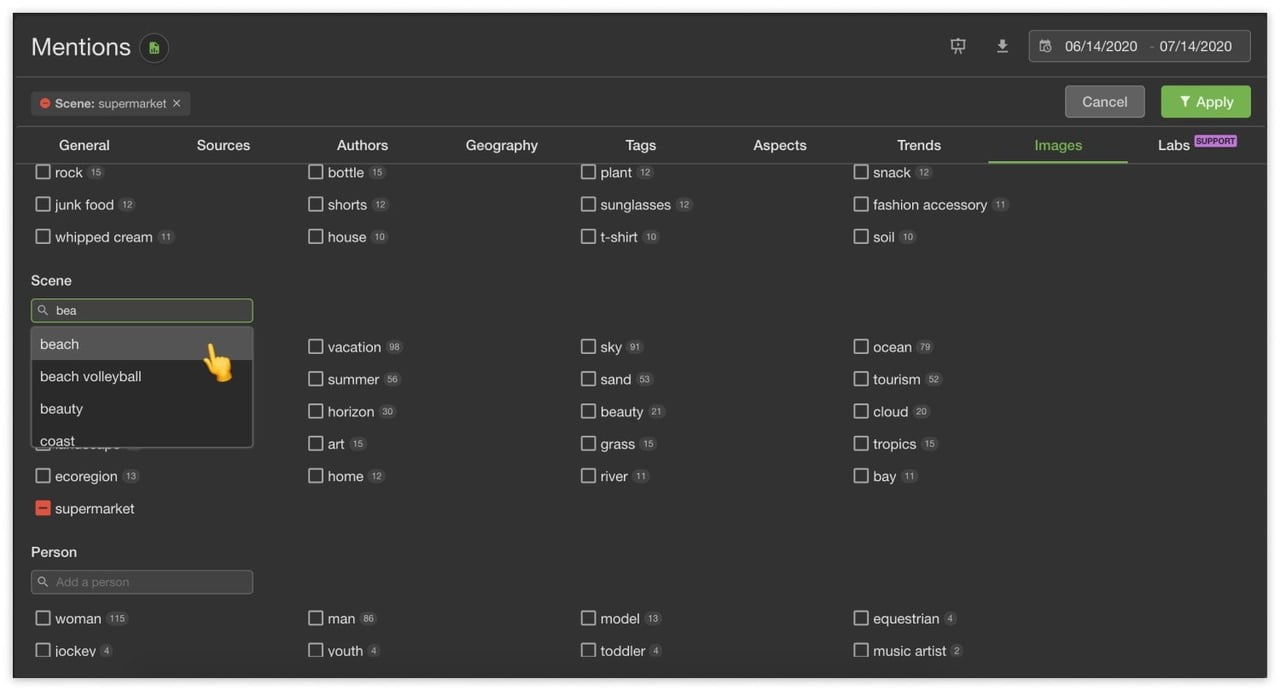Click the SUPPORT badge next to Labs
This screenshot has width=1280, height=690.
click(1215, 141)
